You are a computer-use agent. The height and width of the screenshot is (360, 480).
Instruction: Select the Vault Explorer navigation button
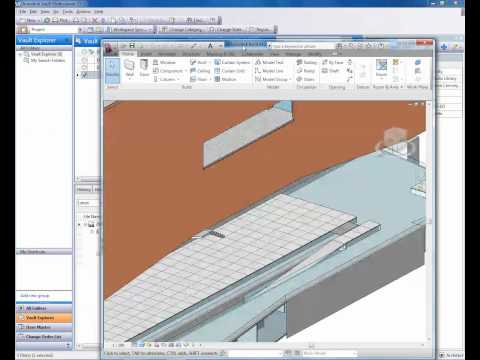44,318
